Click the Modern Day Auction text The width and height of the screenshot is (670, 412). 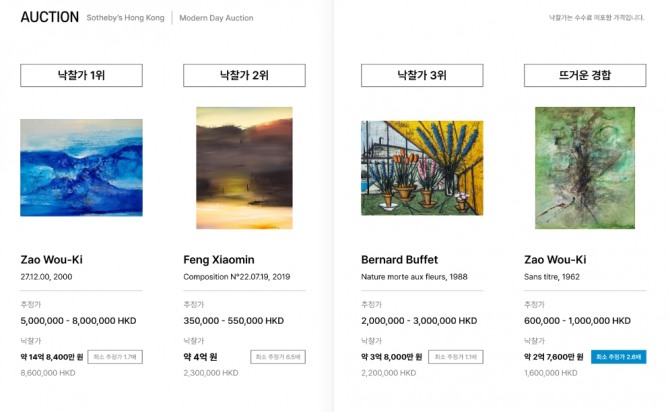point(216,18)
